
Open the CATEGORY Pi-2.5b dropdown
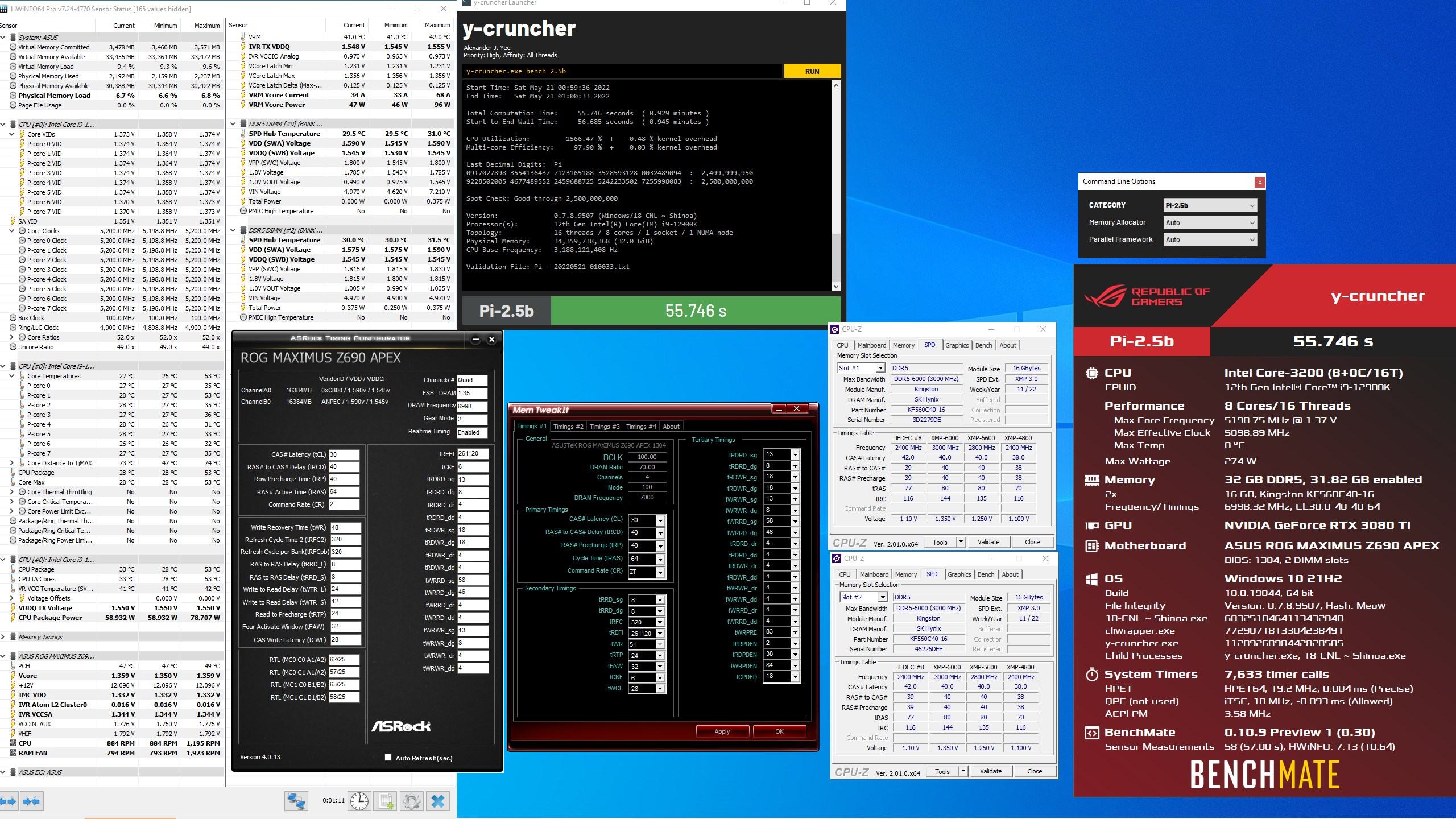[x=1210, y=206]
